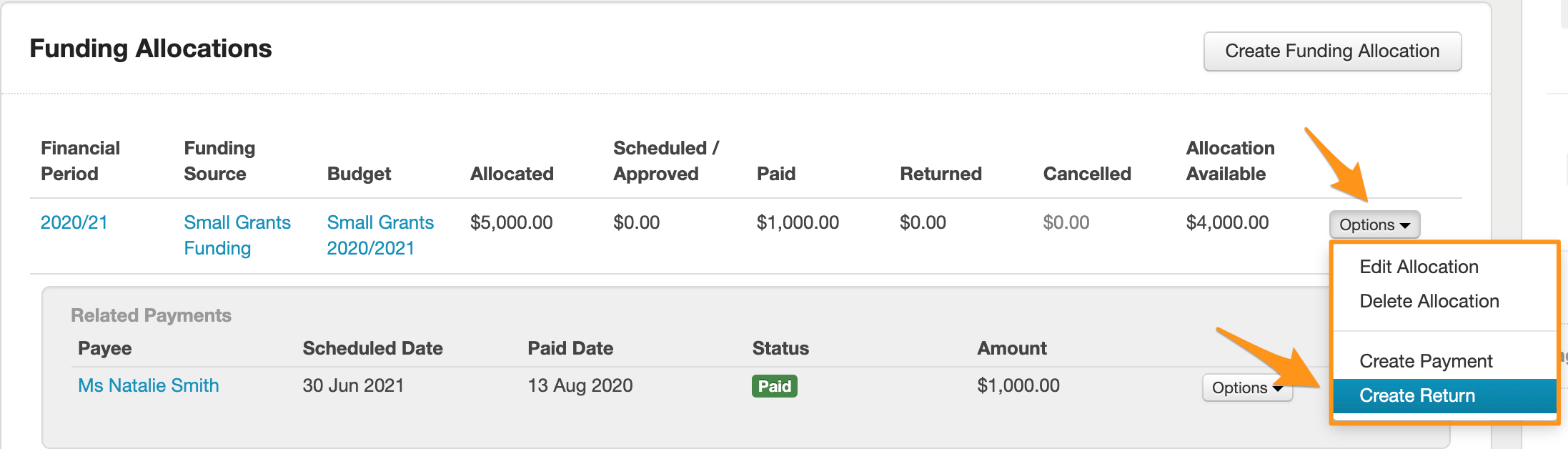Open the Small Grants Funding source link
This screenshot has height=449, width=1568.
click(237, 235)
